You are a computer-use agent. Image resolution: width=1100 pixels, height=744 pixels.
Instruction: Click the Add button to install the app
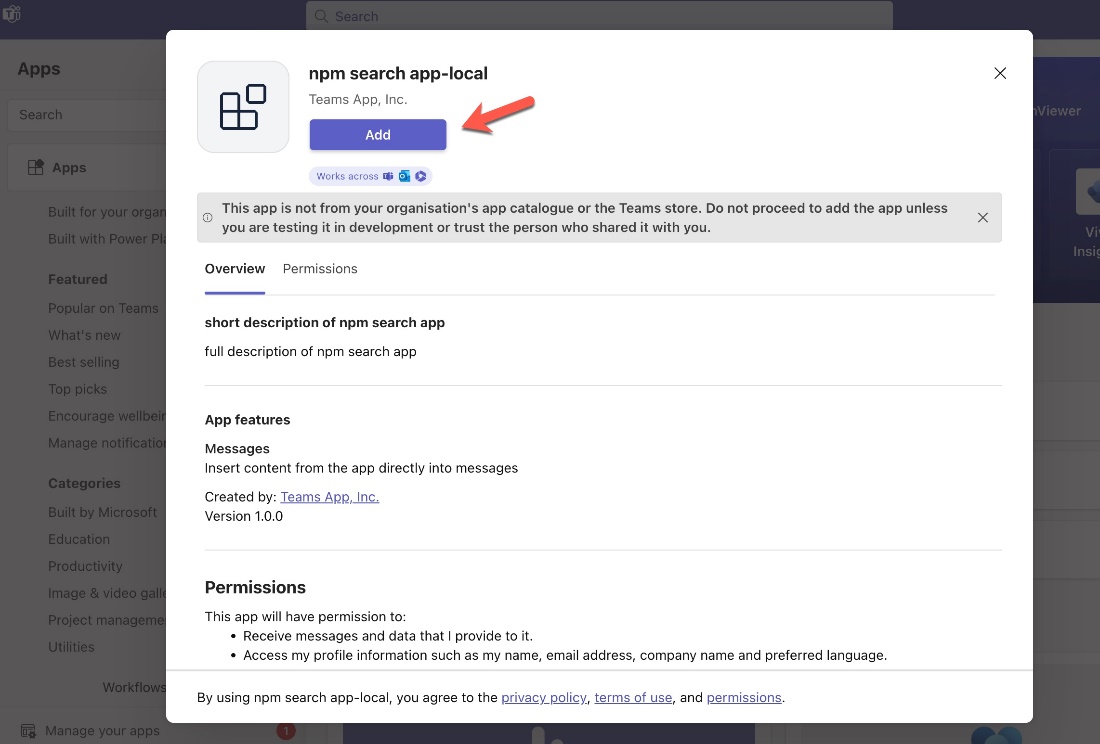378,134
